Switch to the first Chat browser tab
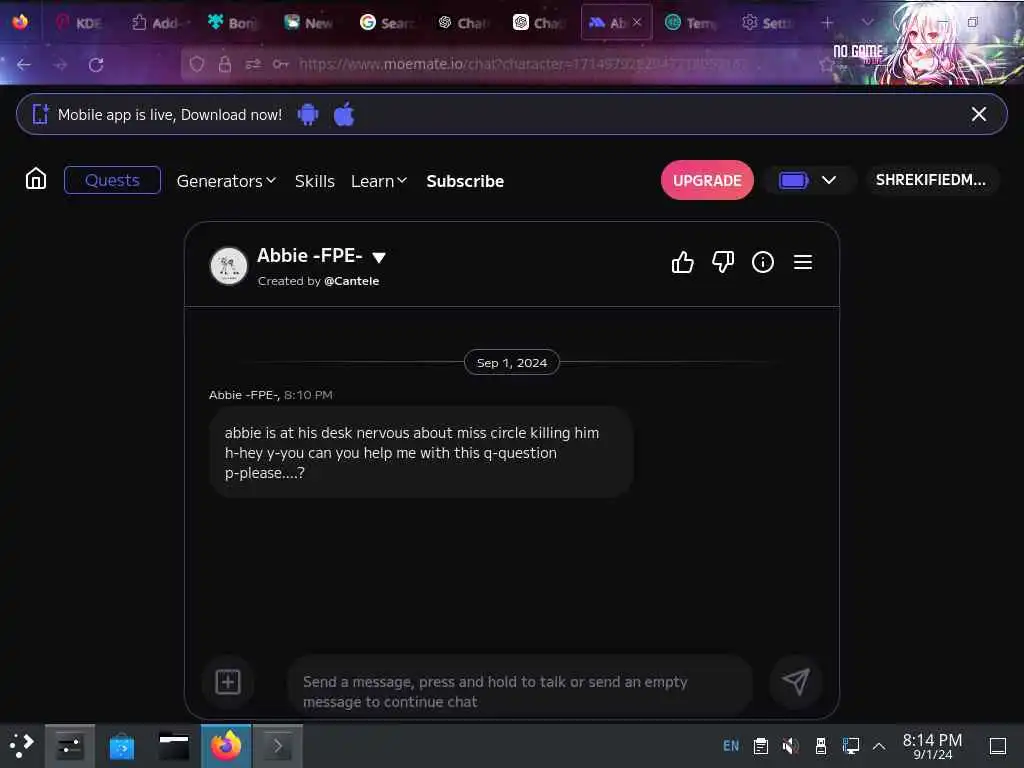The height and width of the screenshot is (768, 1024). pyautogui.click(x=462, y=23)
